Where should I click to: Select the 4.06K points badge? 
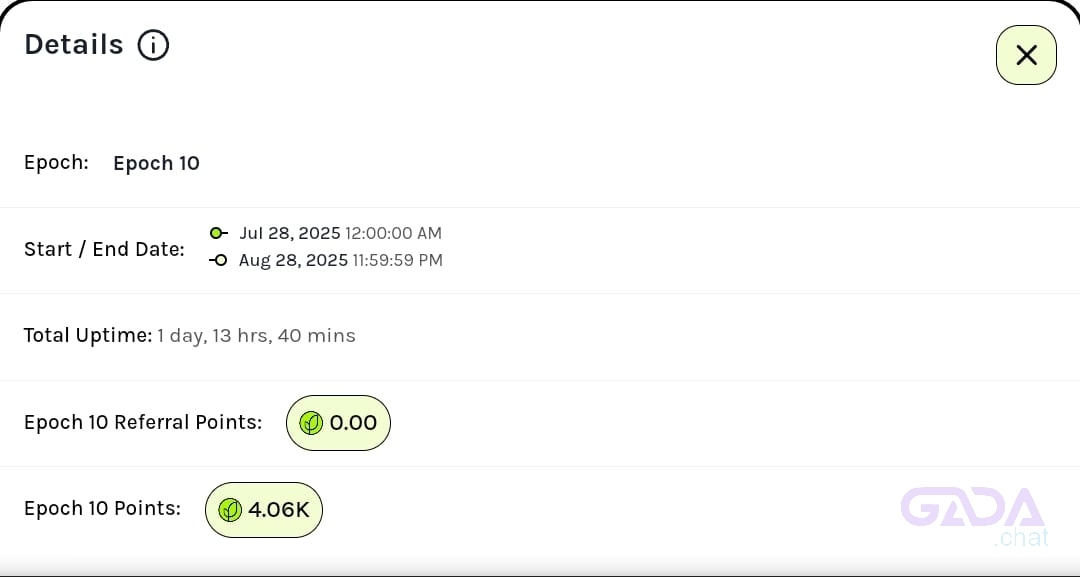tap(264, 510)
